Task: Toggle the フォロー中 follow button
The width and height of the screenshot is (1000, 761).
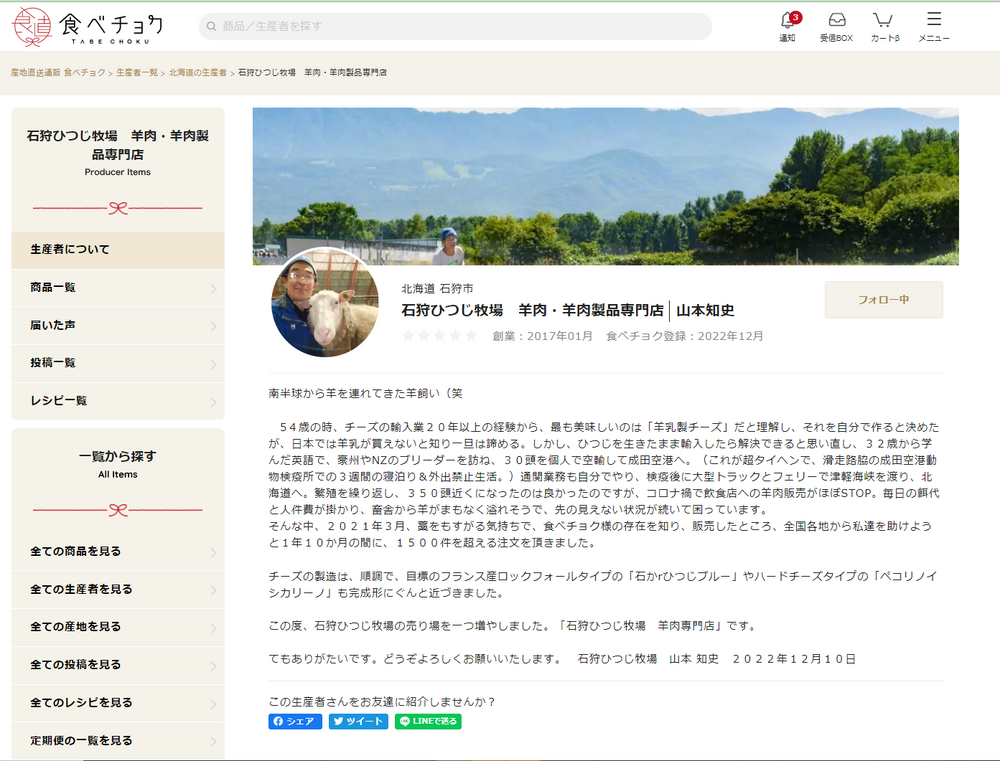Action: [883, 300]
